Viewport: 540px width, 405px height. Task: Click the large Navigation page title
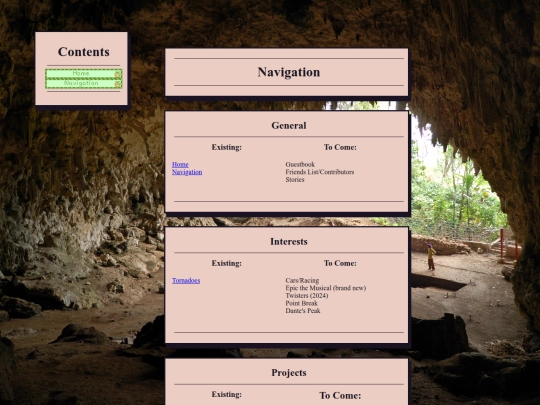[x=289, y=72]
